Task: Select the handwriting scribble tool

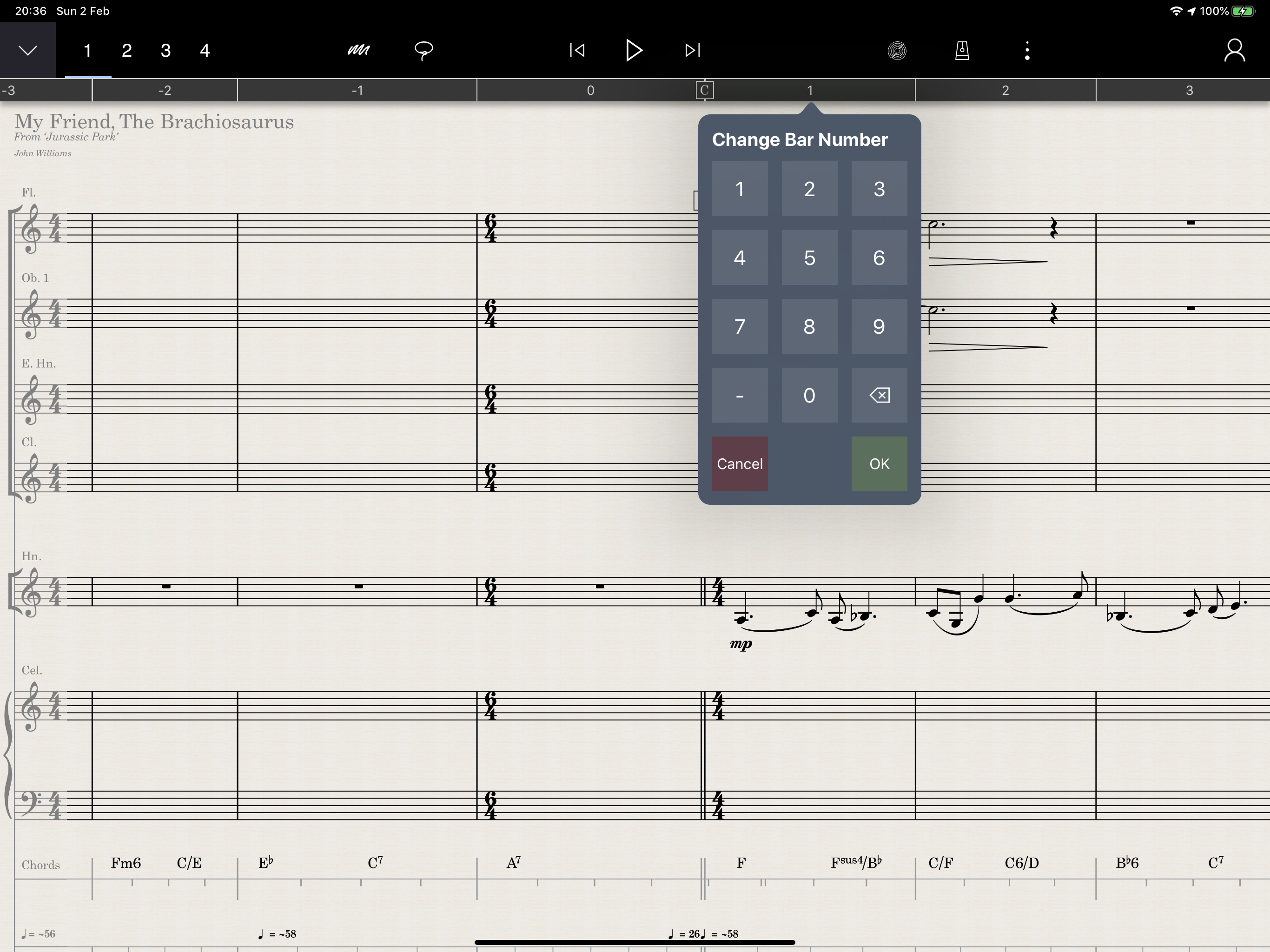Action: 359,51
